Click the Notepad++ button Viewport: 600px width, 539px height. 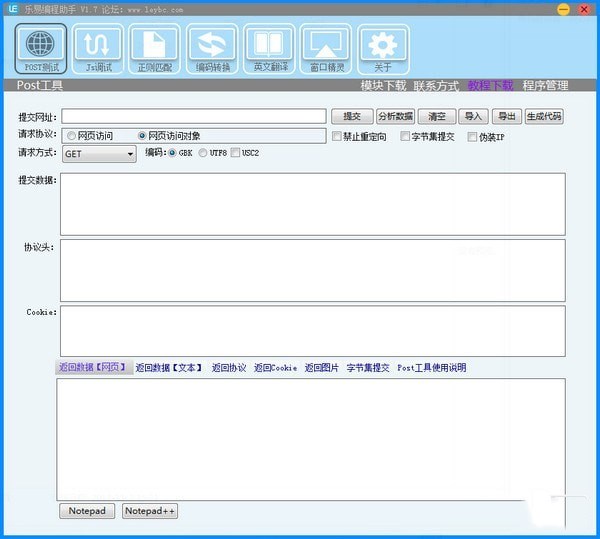150,511
